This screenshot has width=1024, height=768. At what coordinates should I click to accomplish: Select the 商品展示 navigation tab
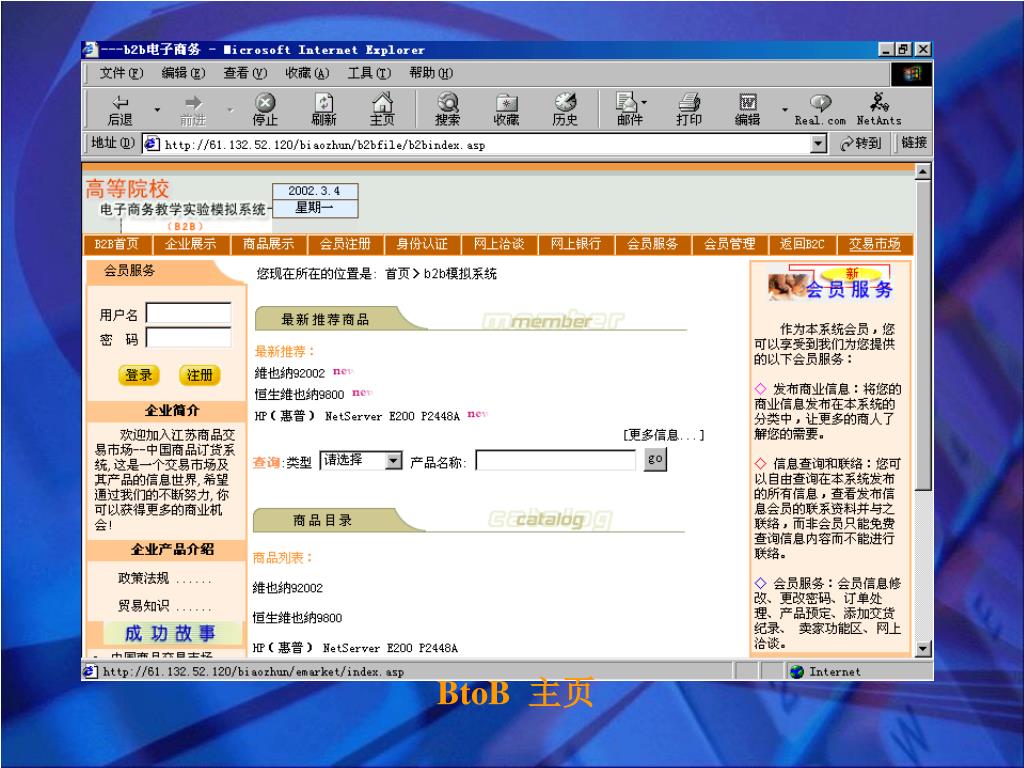point(268,244)
